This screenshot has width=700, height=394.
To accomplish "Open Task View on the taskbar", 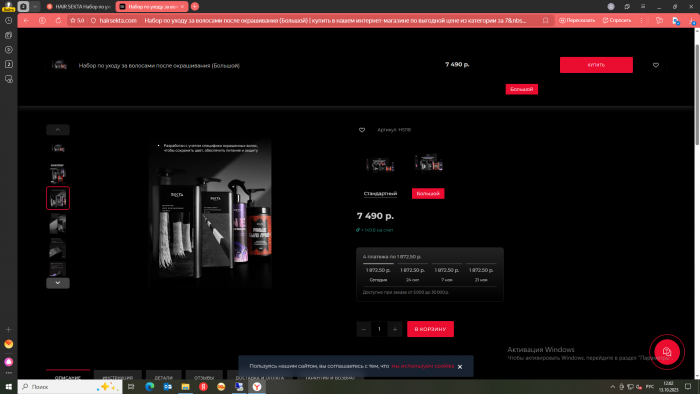I will 131,387.
